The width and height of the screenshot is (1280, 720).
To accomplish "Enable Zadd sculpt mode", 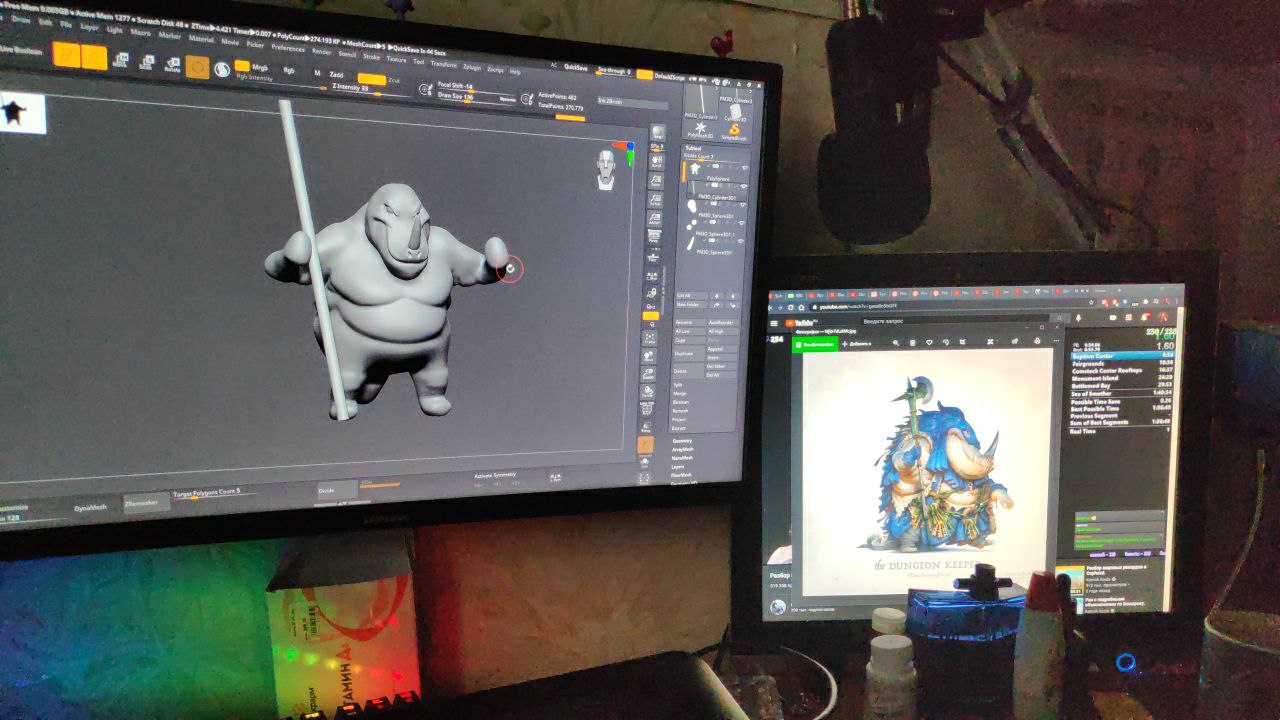I will 336,74.
